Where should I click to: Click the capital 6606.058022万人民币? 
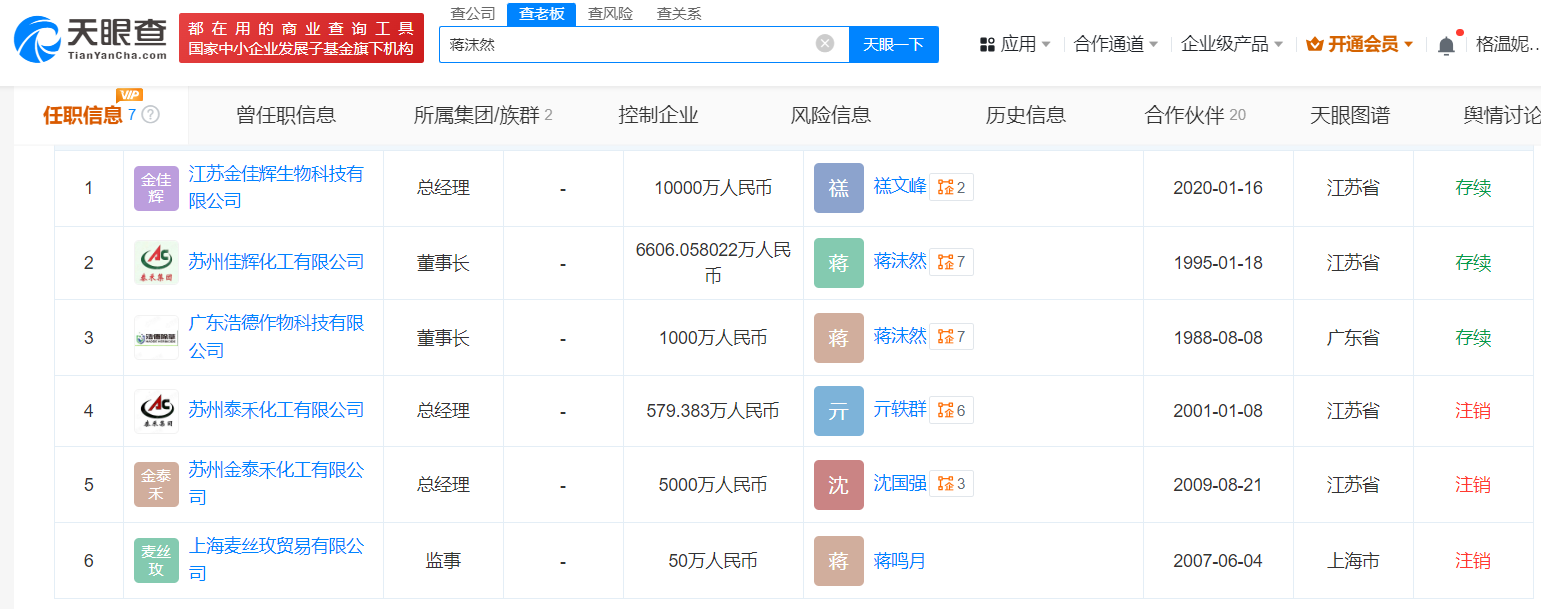(713, 262)
